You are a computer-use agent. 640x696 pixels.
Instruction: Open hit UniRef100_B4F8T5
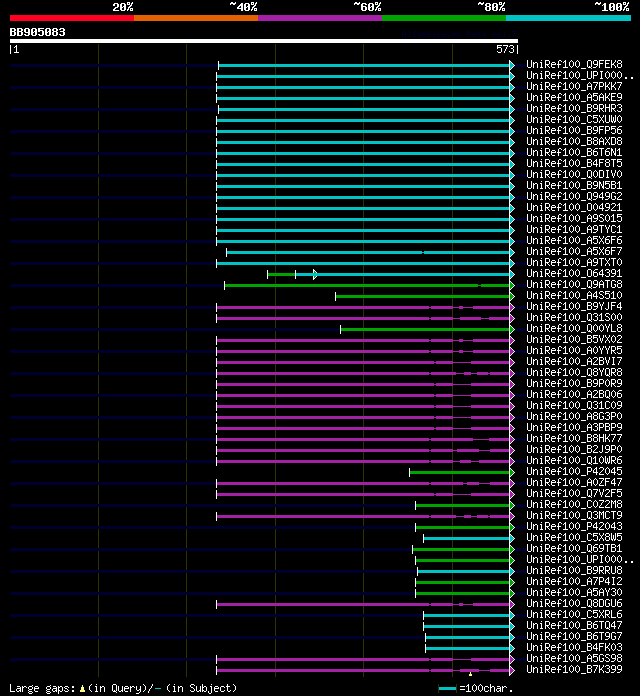pos(574,163)
